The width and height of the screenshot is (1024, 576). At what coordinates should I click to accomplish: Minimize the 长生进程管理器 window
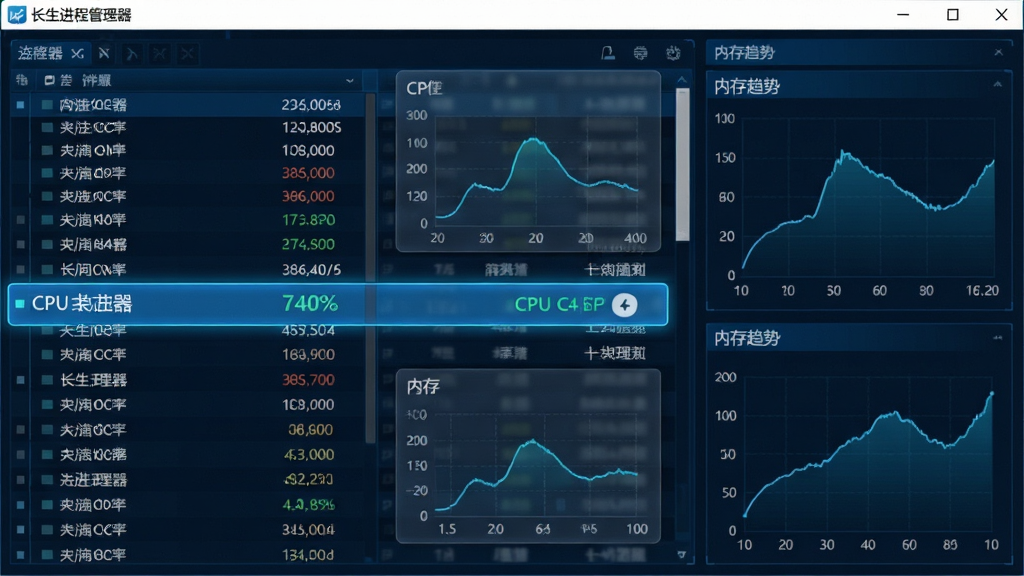(903, 14)
